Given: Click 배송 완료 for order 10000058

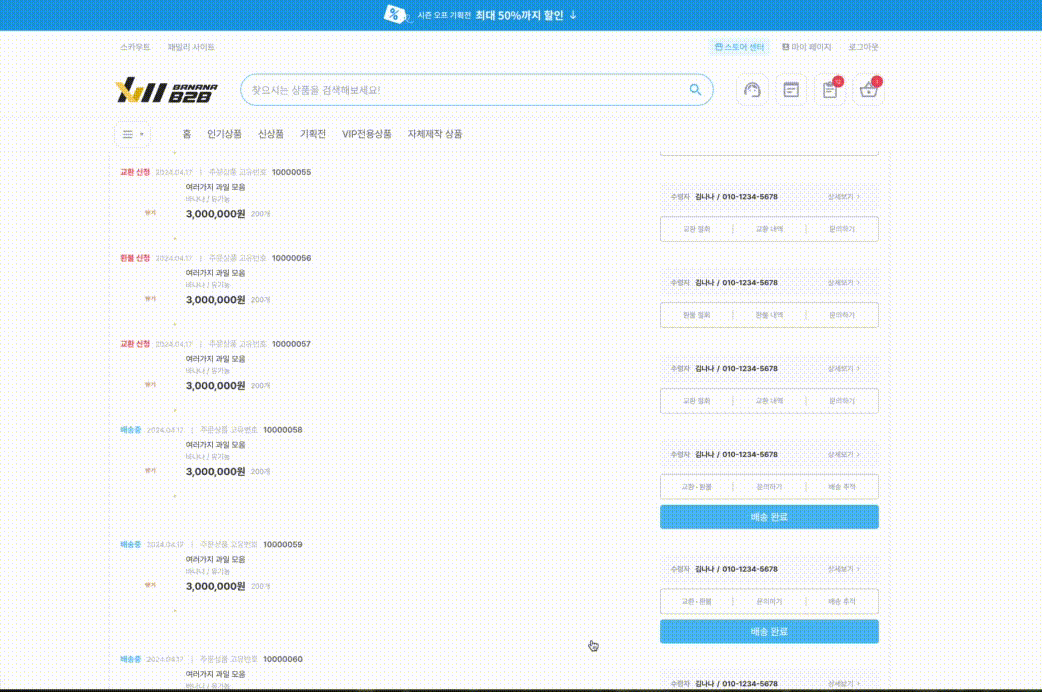Looking at the screenshot, I should [x=769, y=517].
